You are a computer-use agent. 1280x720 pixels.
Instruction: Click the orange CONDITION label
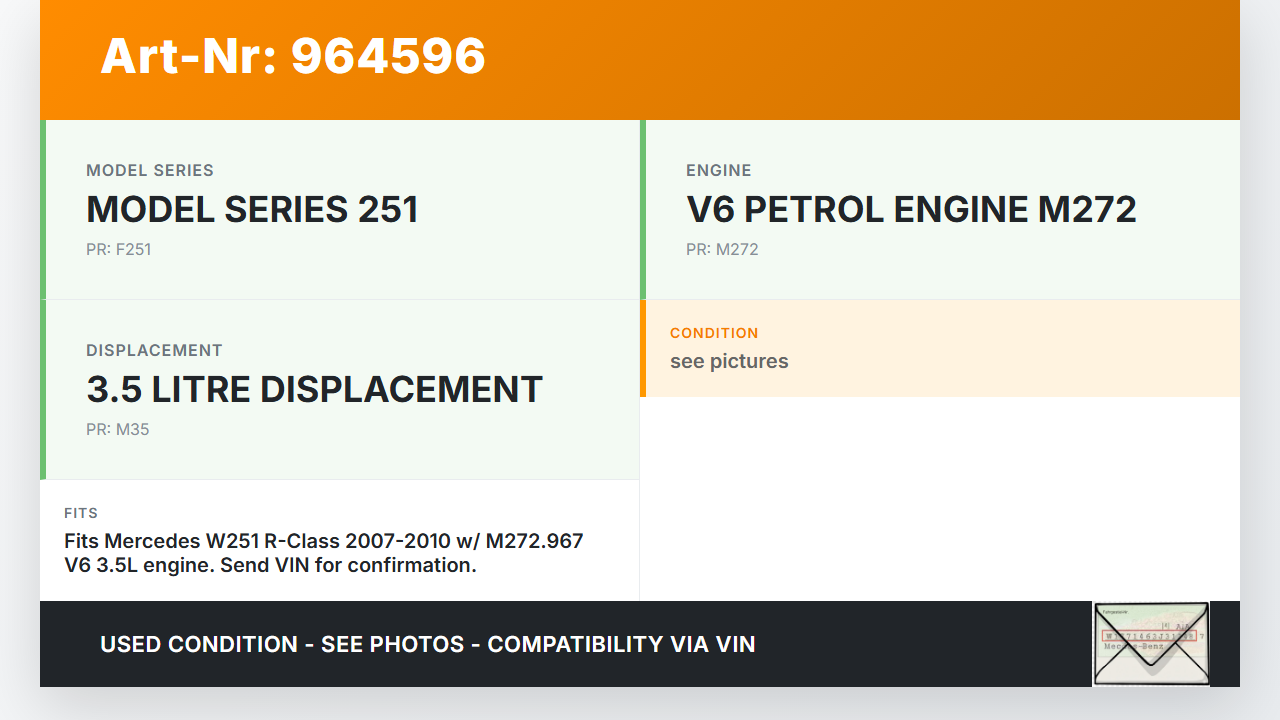714,333
